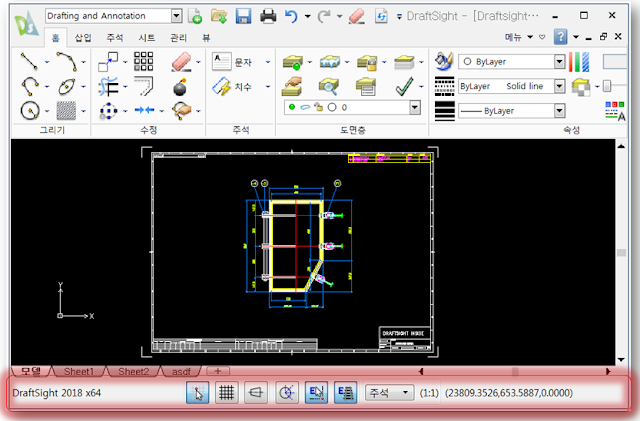Add a new sheet with plus button

[x=218, y=371]
